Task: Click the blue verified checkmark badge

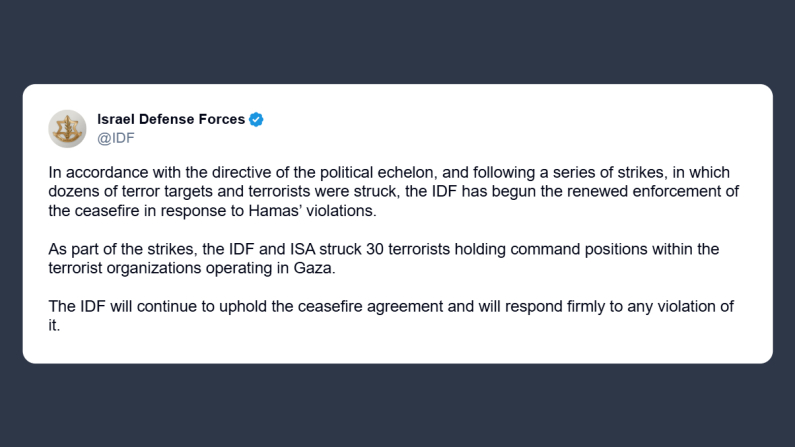Action: (257, 119)
